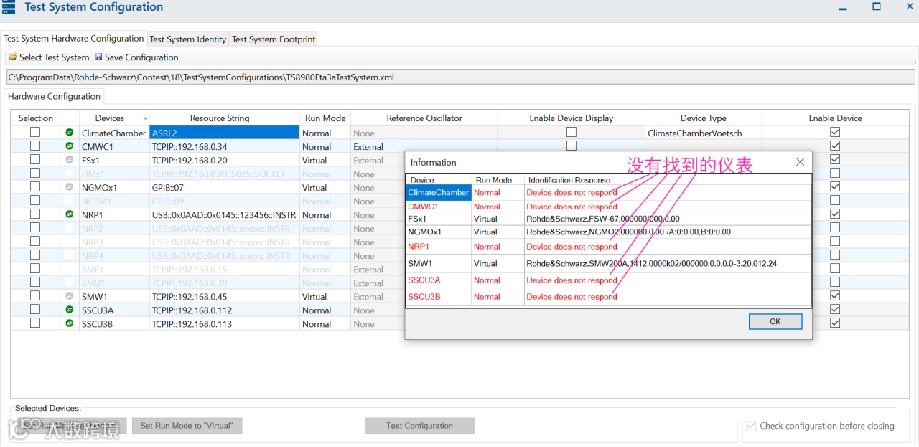Toggle Check configuration before closing
The width and height of the screenshot is (919, 447).
[x=750, y=426]
